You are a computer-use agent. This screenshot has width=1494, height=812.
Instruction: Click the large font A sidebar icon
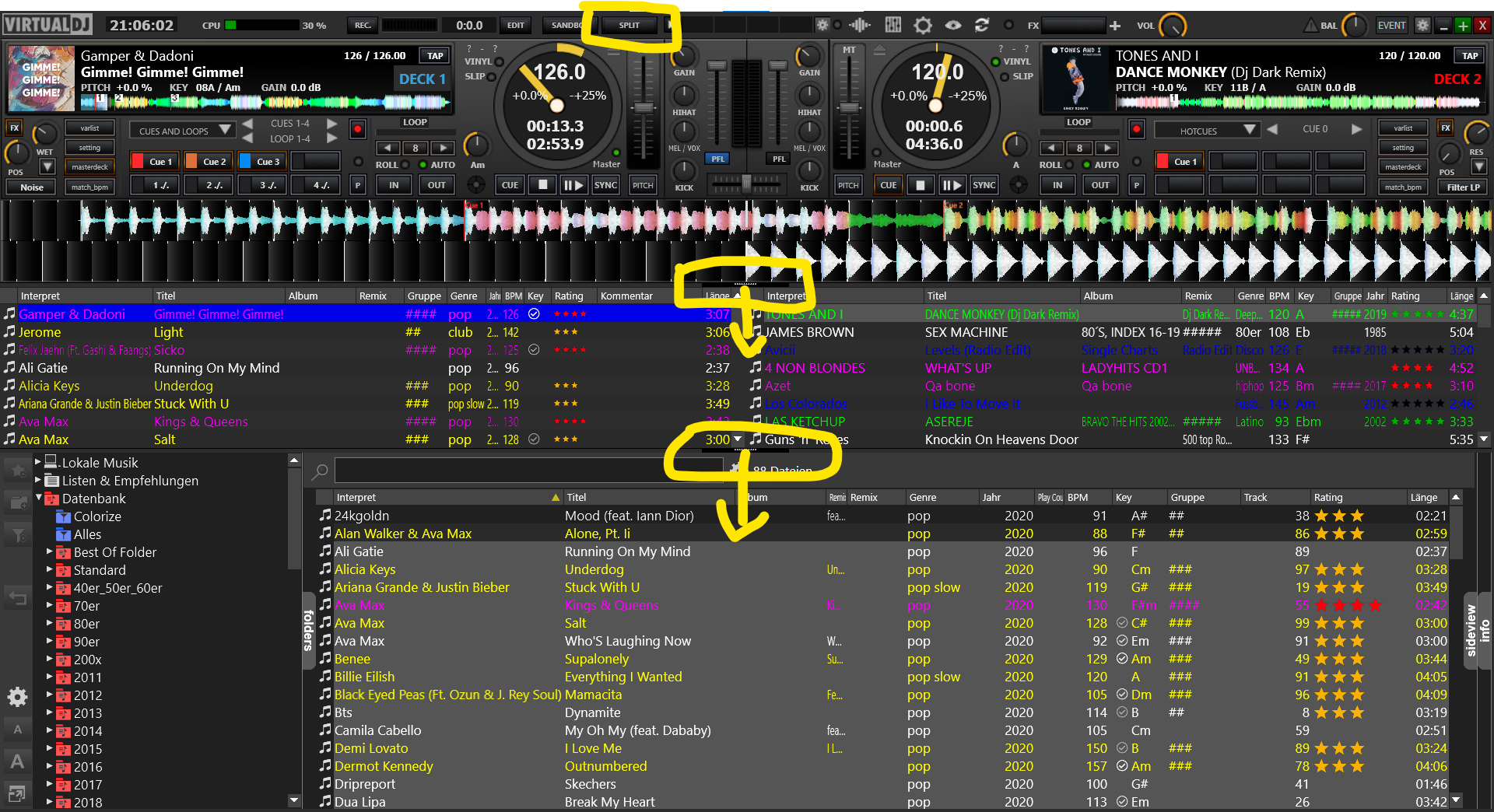(x=17, y=762)
